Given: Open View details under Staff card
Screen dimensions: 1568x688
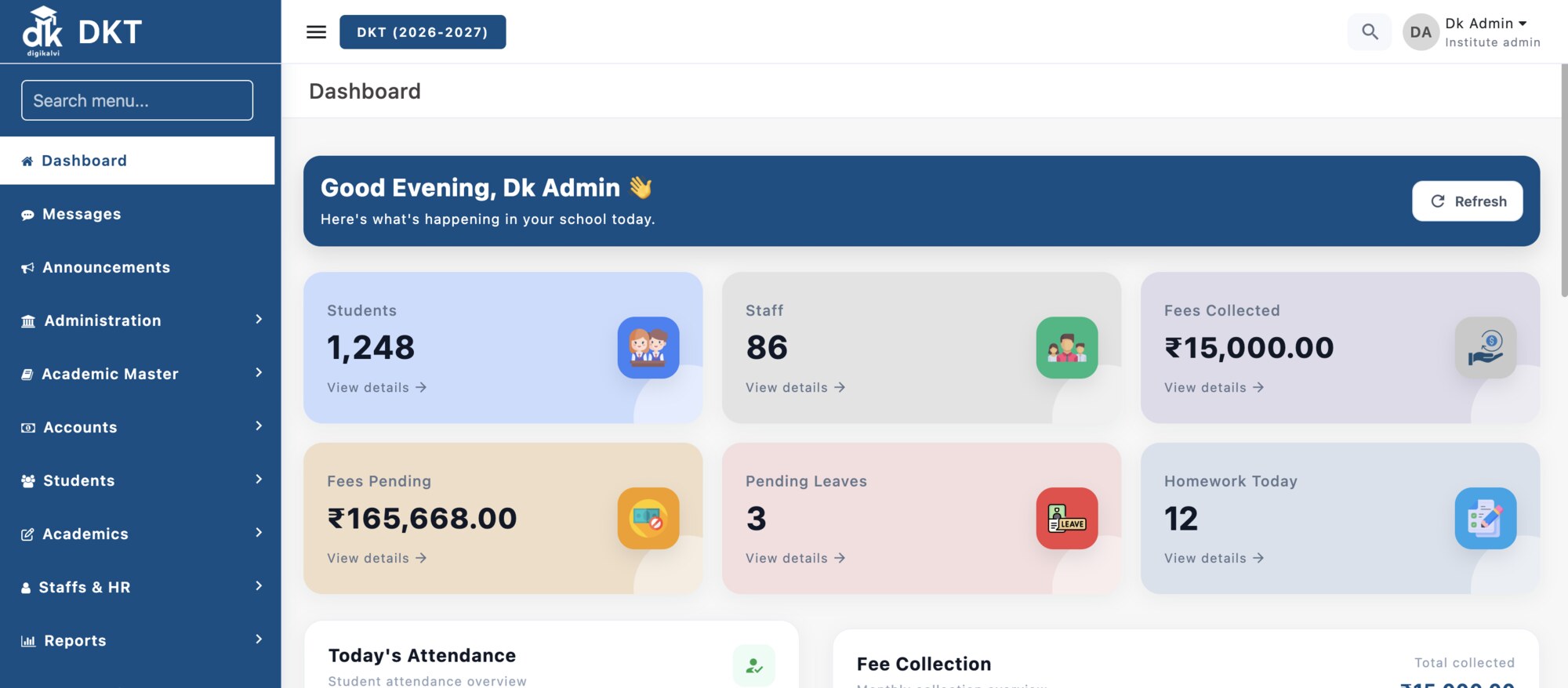Looking at the screenshot, I should 795,387.
